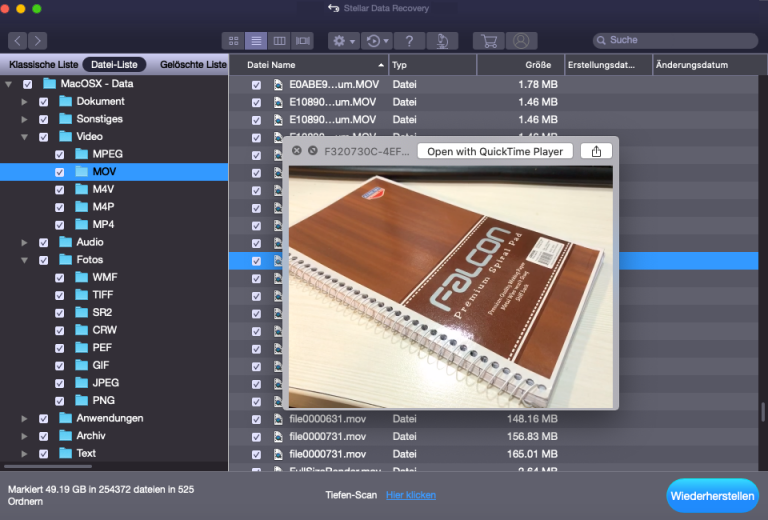
Task: Click Open with QuickTime Player
Action: pyautogui.click(x=495, y=151)
